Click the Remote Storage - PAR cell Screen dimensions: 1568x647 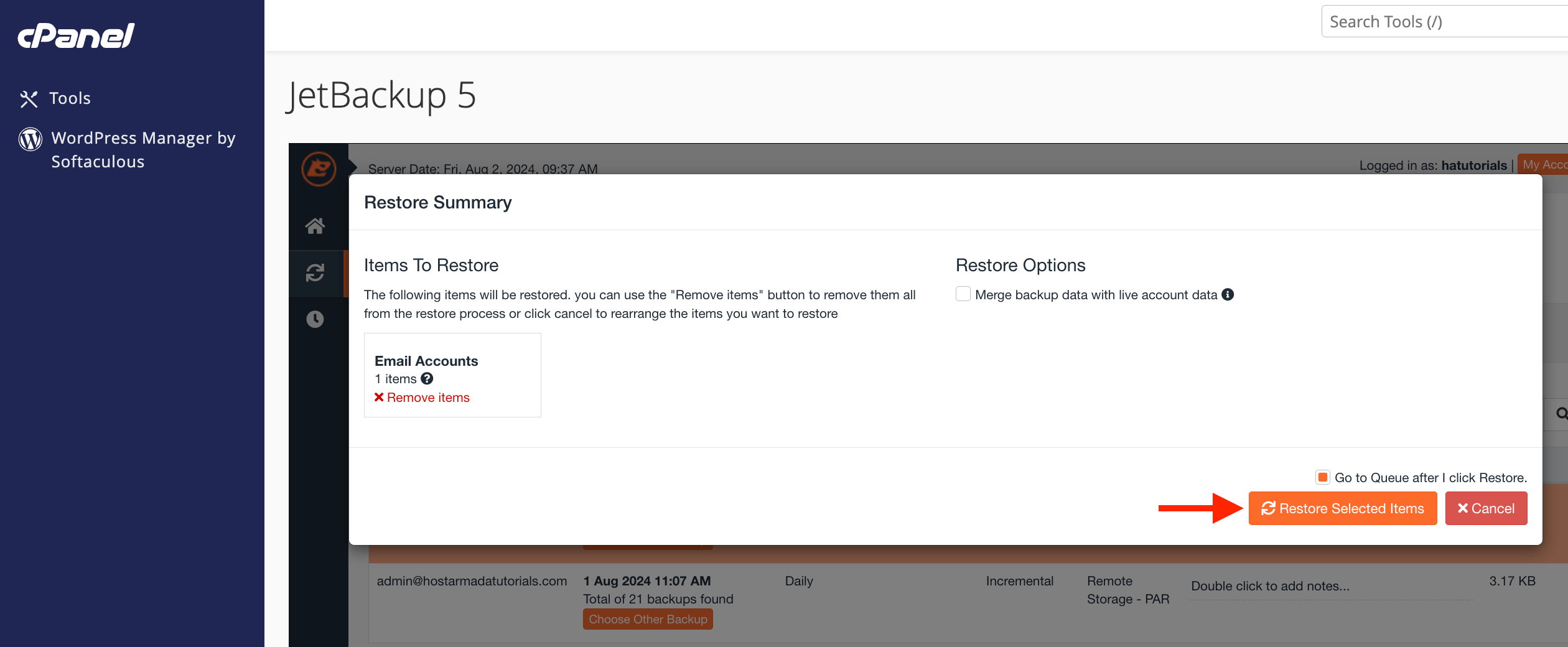[1128, 590]
